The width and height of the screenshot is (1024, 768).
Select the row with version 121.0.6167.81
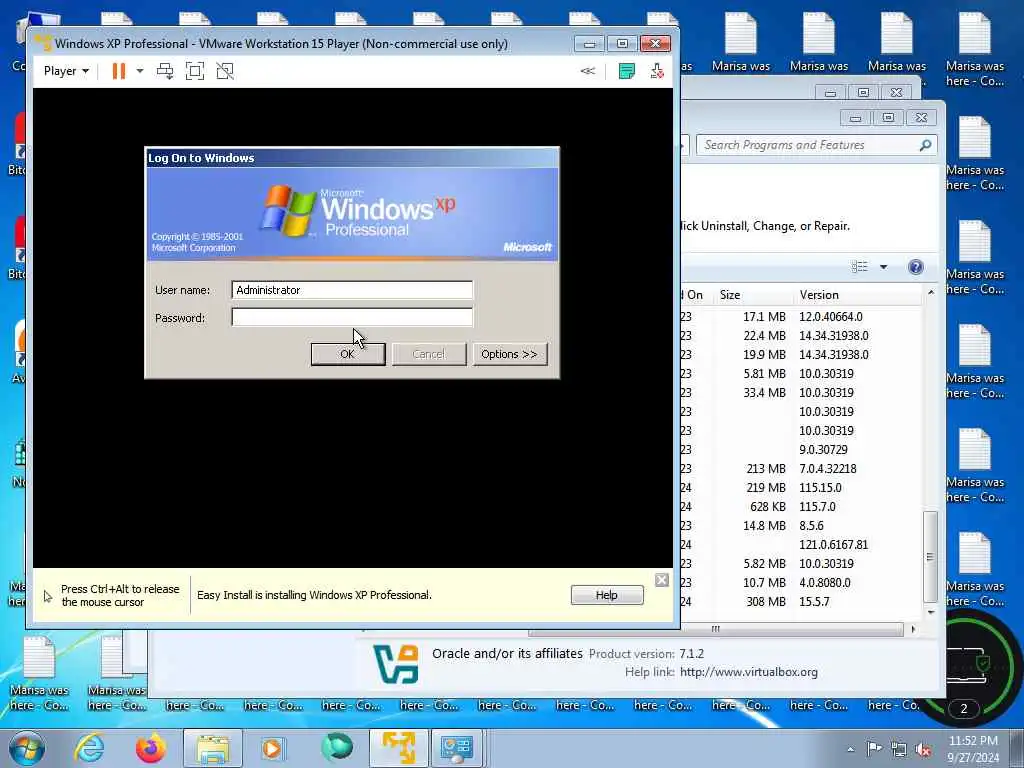(x=801, y=544)
